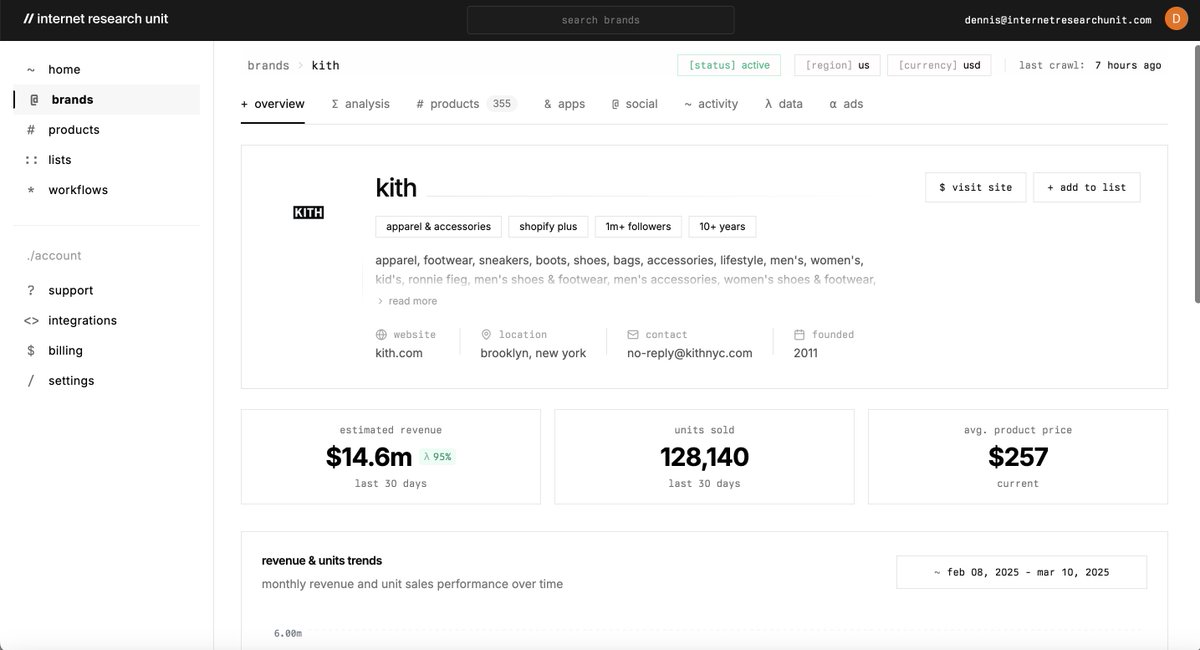
Task: Switch to the analysis tab
Action: (360, 104)
